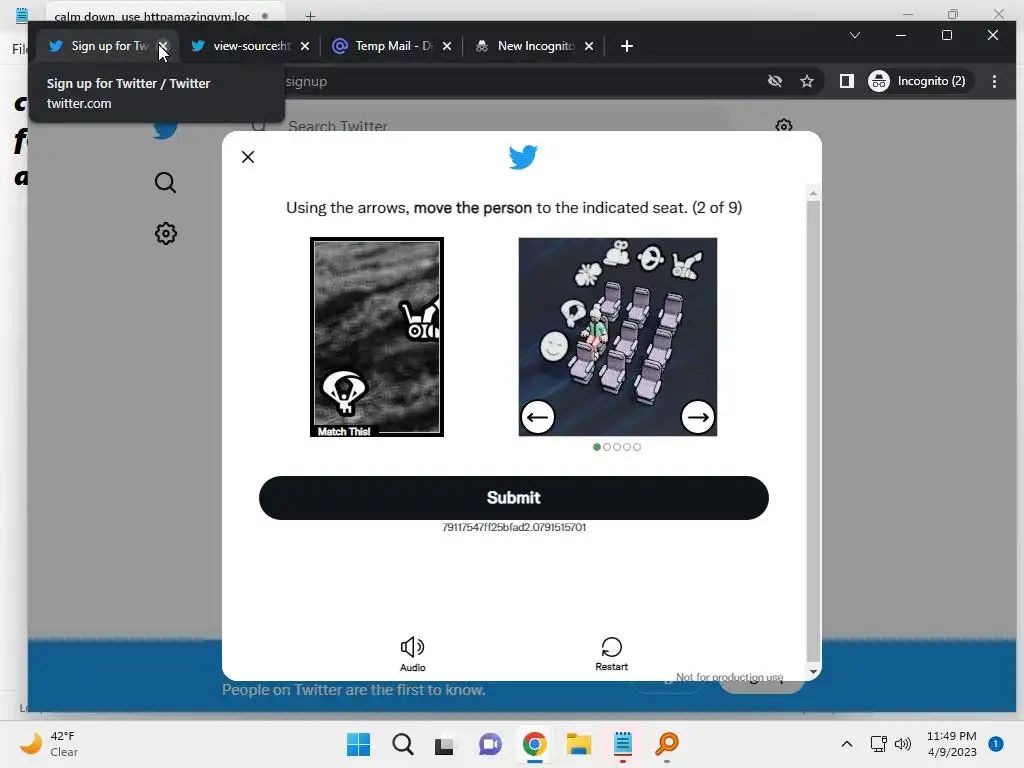Click the Chrome icon on the taskbar
Screen dimensions: 1024x768
tap(534, 744)
